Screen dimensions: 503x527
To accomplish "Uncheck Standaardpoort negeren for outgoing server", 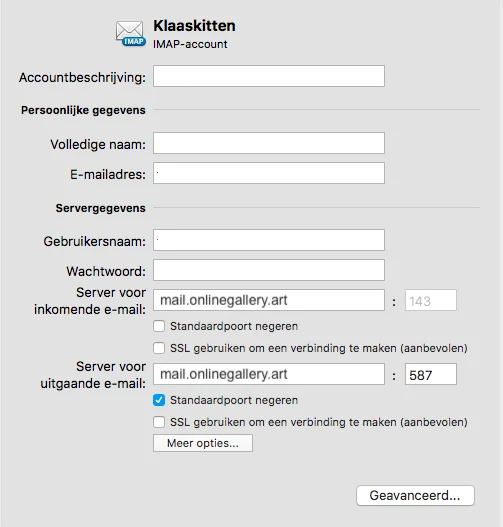I will pos(159,400).
